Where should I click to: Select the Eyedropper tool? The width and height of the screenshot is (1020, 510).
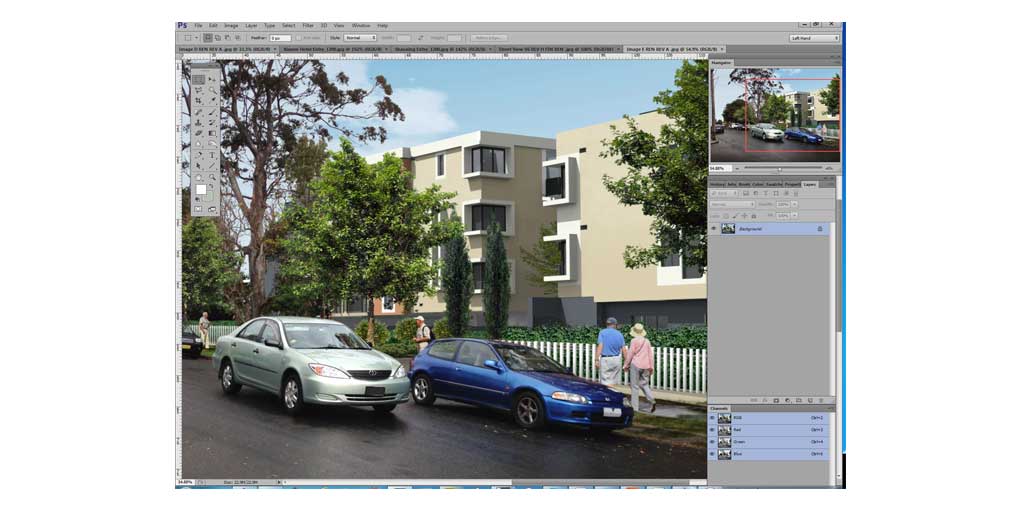[x=213, y=100]
